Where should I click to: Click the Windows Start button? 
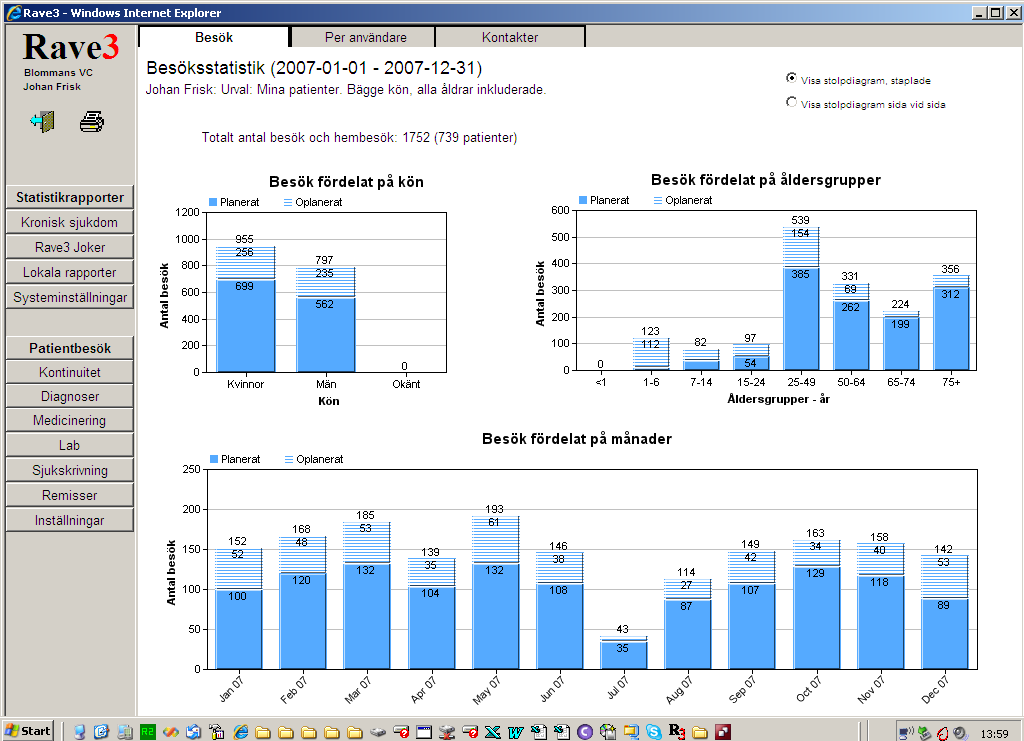click(x=28, y=731)
